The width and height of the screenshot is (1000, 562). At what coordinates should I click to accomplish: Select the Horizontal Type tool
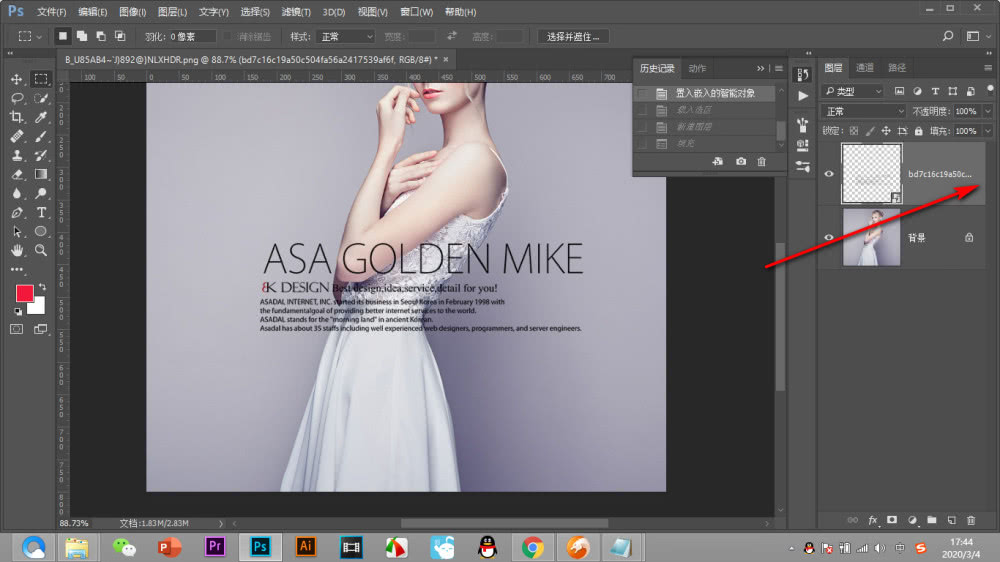[42, 212]
